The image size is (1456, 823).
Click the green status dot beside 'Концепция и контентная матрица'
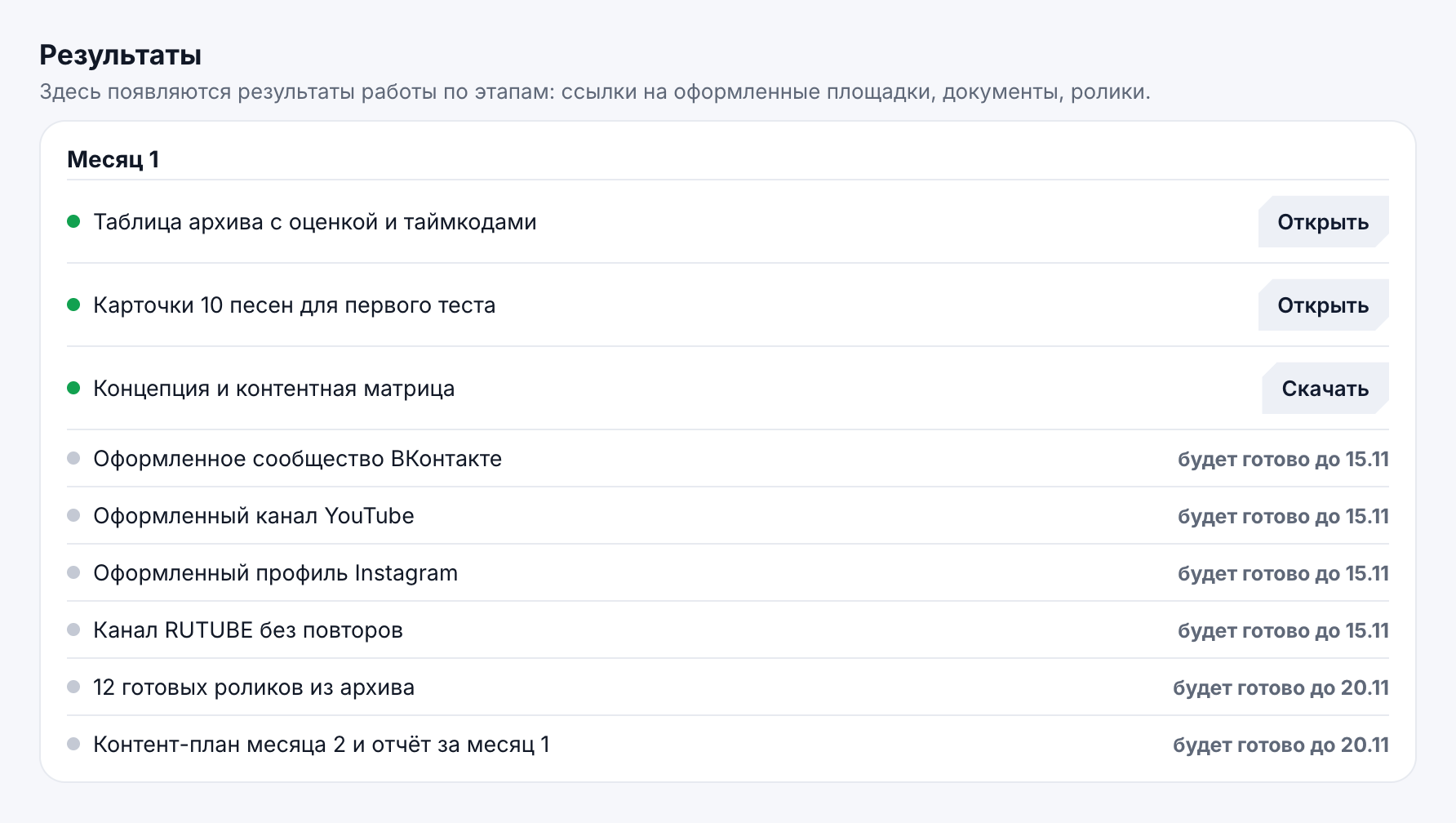click(x=73, y=388)
